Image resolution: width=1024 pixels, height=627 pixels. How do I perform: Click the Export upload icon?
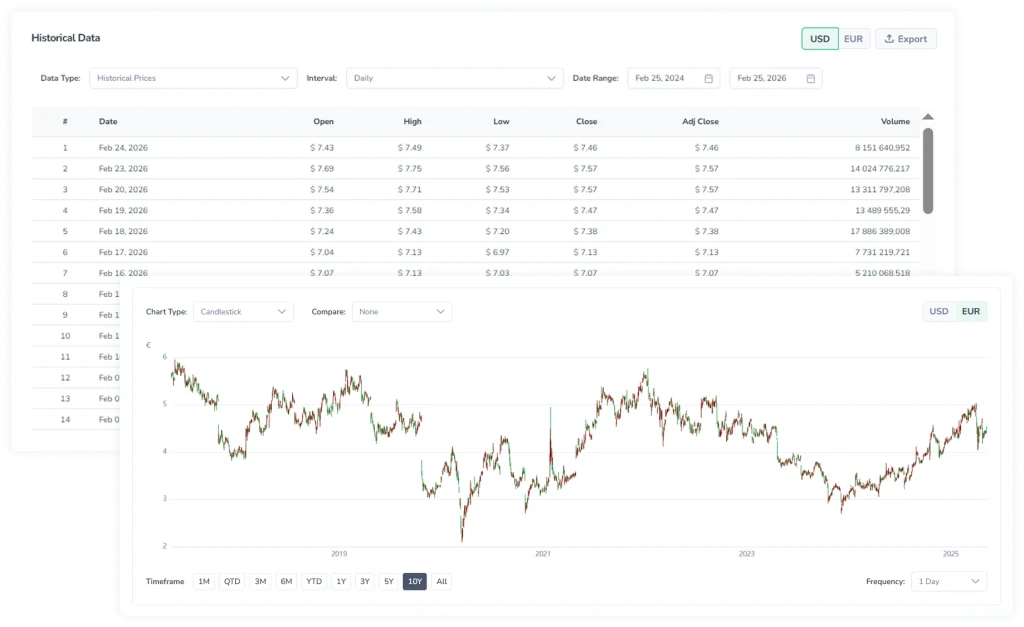(887, 38)
